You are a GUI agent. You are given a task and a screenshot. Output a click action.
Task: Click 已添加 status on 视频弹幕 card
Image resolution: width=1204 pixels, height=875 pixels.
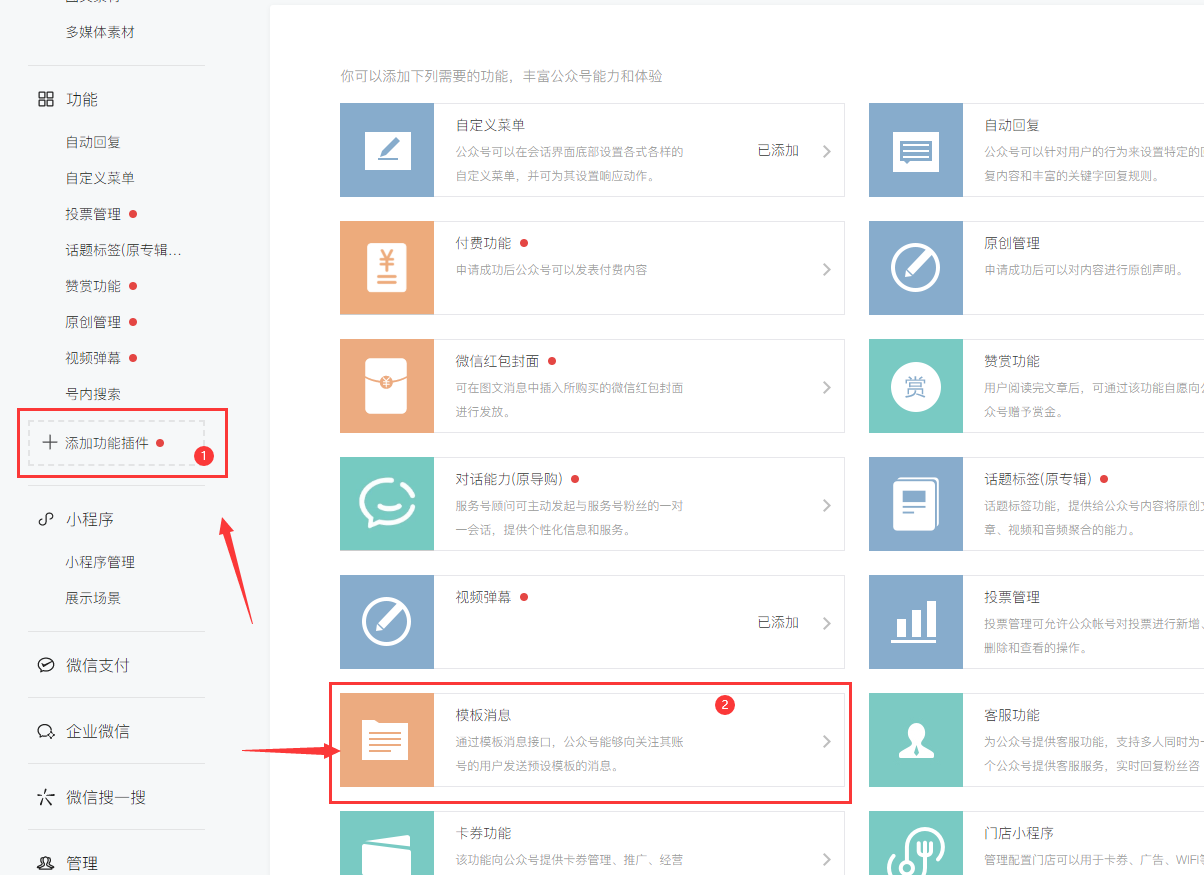click(x=778, y=622)
